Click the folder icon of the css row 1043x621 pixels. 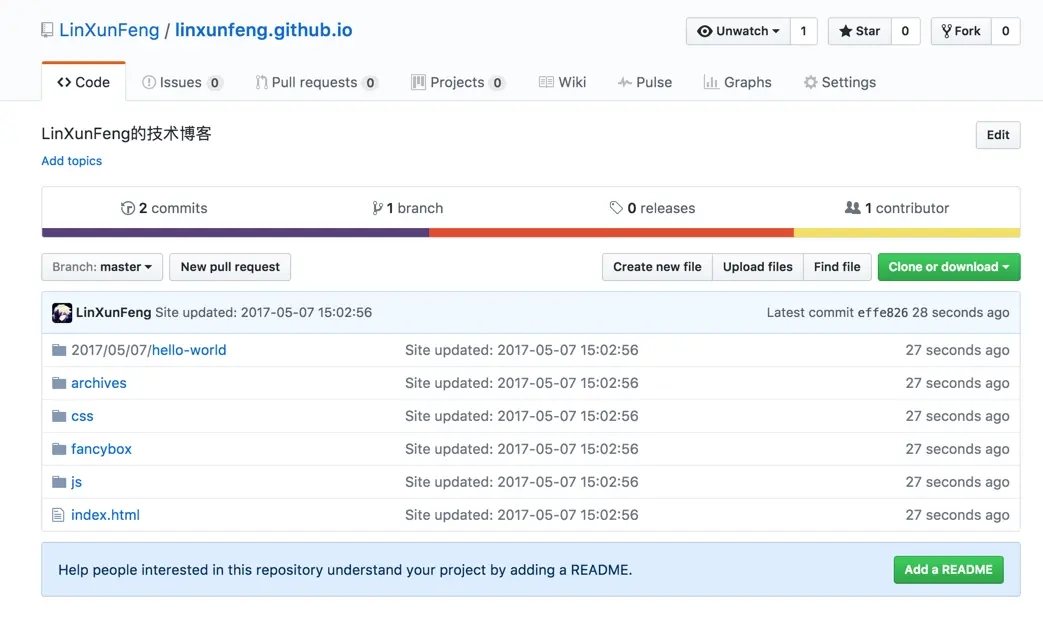click(x=59, y=416)
